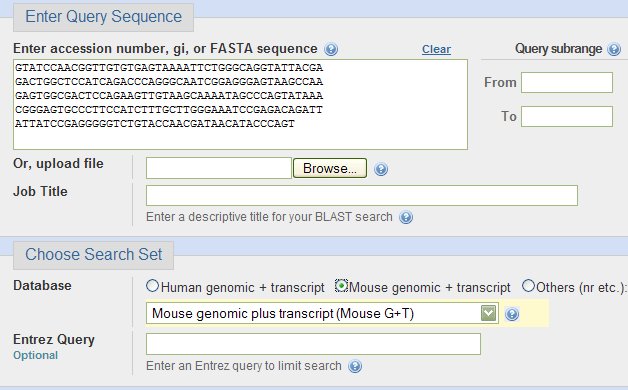Expand Mouse genomic plus transcript dropdown
Image resolution: width=628 pixels, height=390 pixels.
pos(322,313)
